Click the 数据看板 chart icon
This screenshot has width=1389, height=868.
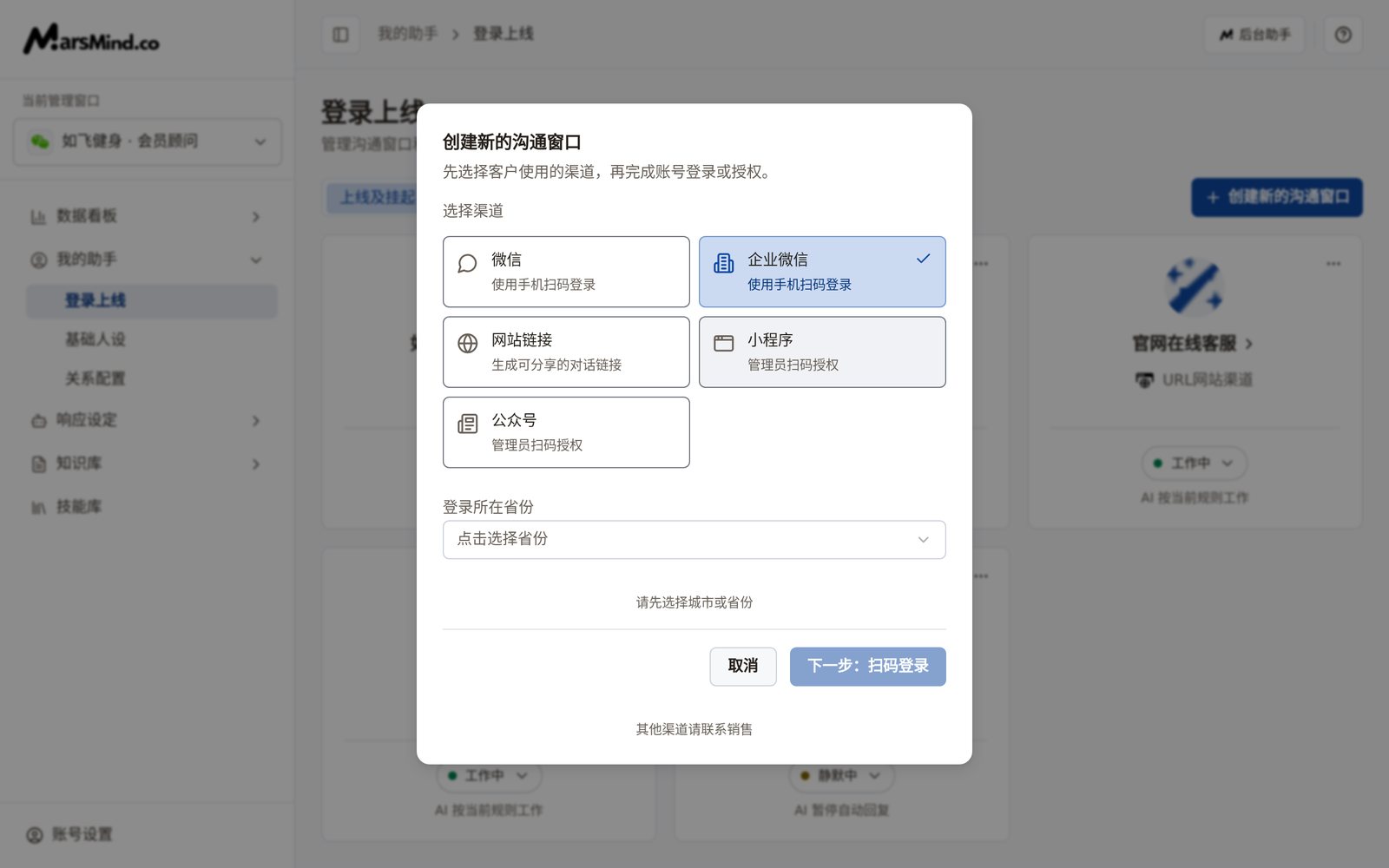pyautogui.click(x=38, y=216)
